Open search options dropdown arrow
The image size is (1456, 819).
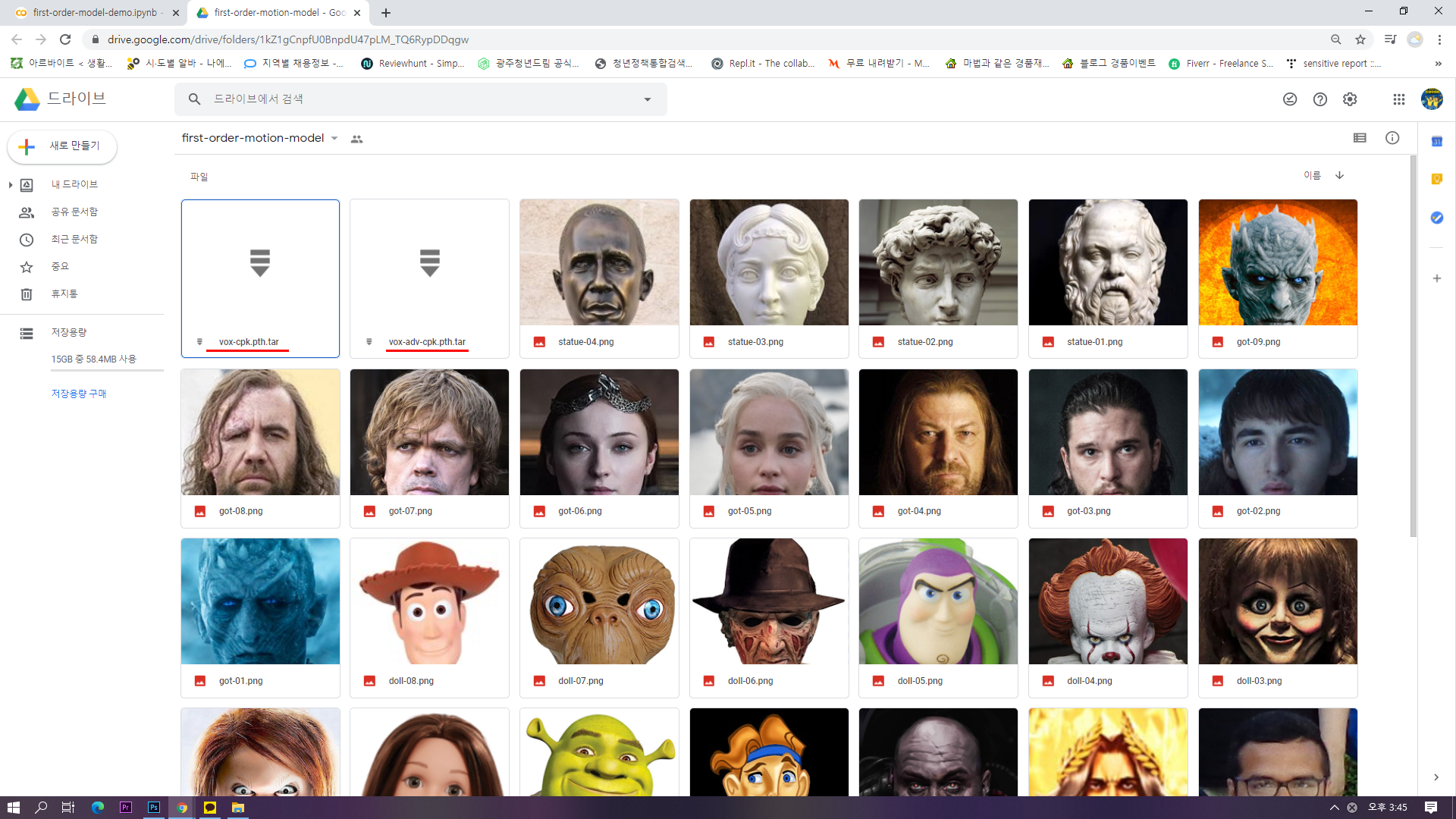[x=648, y=99]
